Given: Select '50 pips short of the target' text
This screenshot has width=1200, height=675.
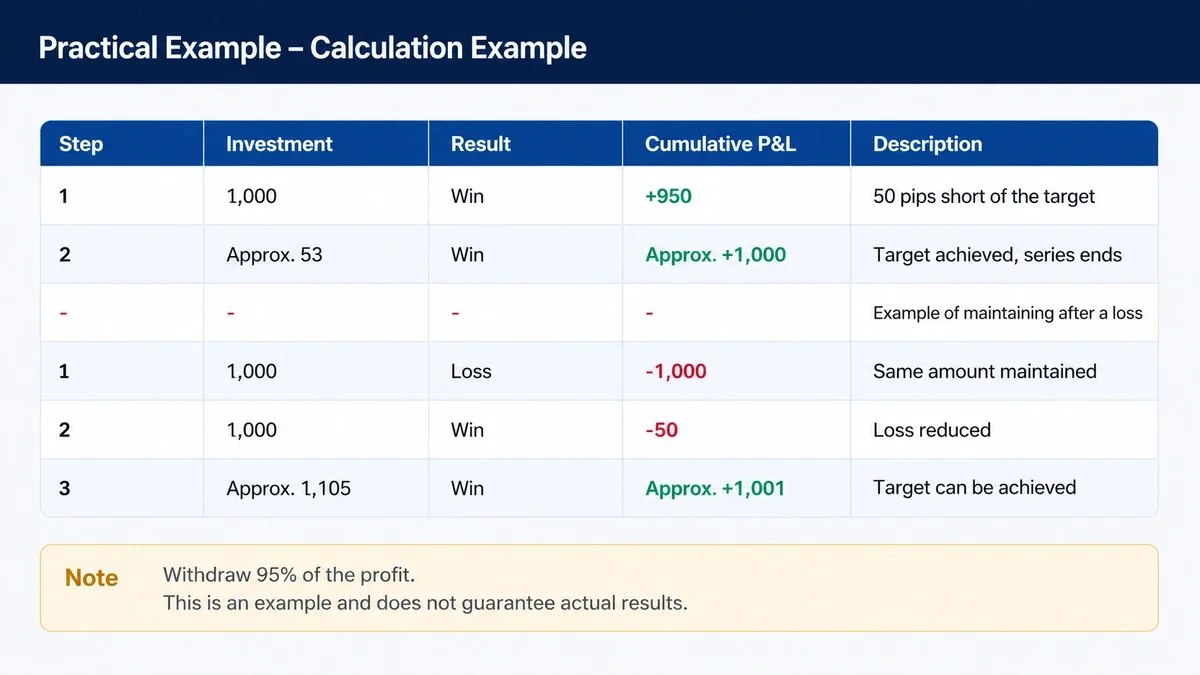Looking at the screenshot, I should 984,196.
